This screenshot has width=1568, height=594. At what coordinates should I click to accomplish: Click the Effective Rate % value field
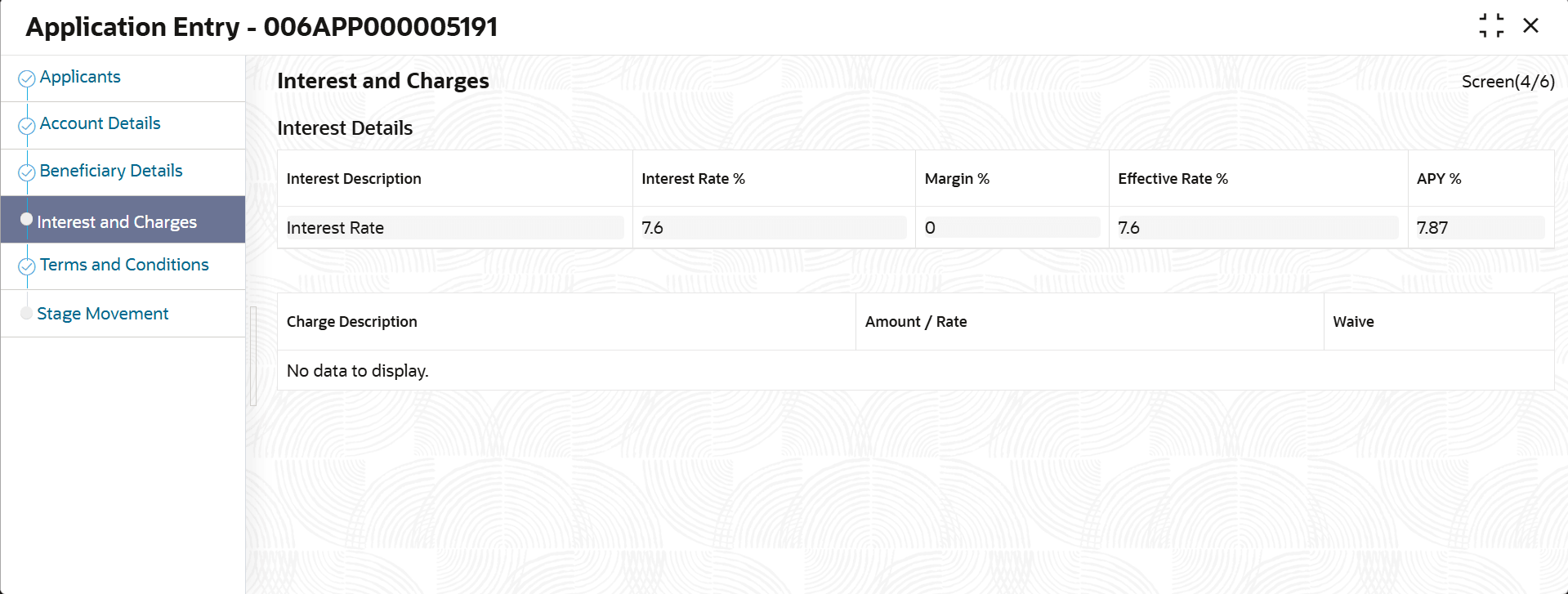click(x=1257, y=228)
